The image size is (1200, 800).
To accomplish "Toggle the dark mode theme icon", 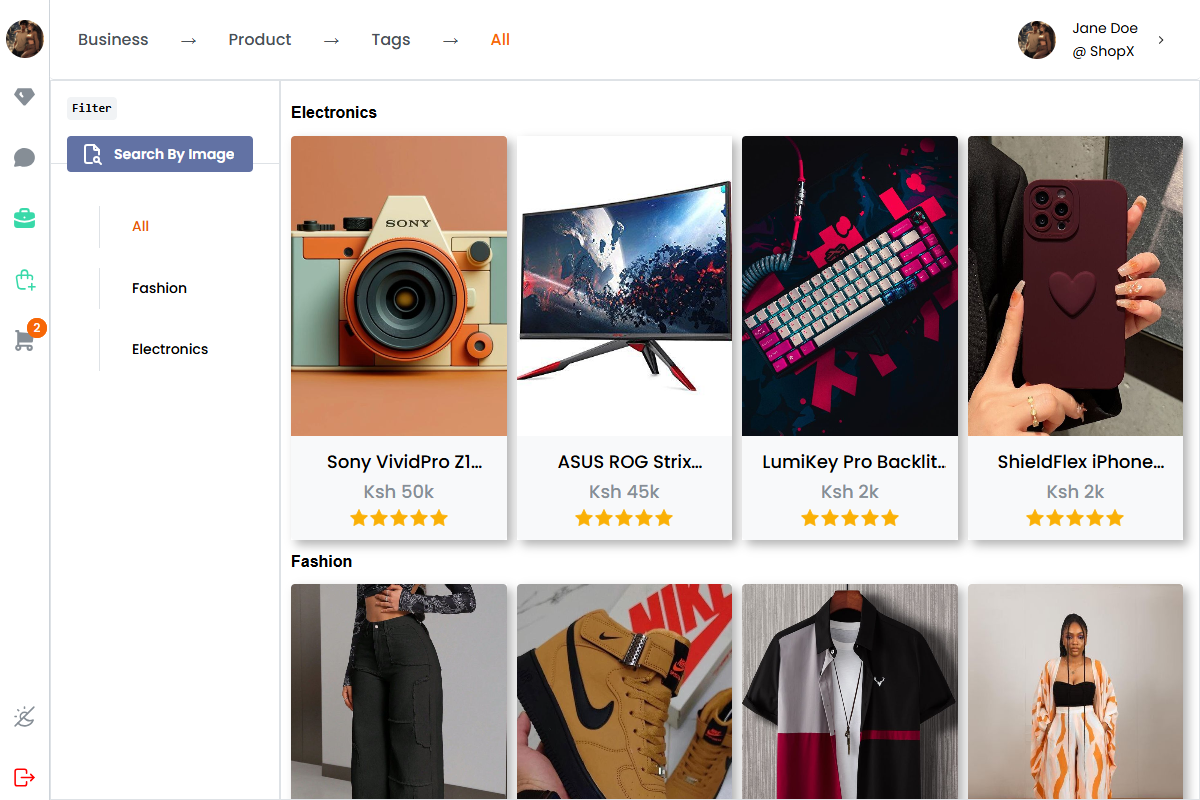I will tap(24, 717).
